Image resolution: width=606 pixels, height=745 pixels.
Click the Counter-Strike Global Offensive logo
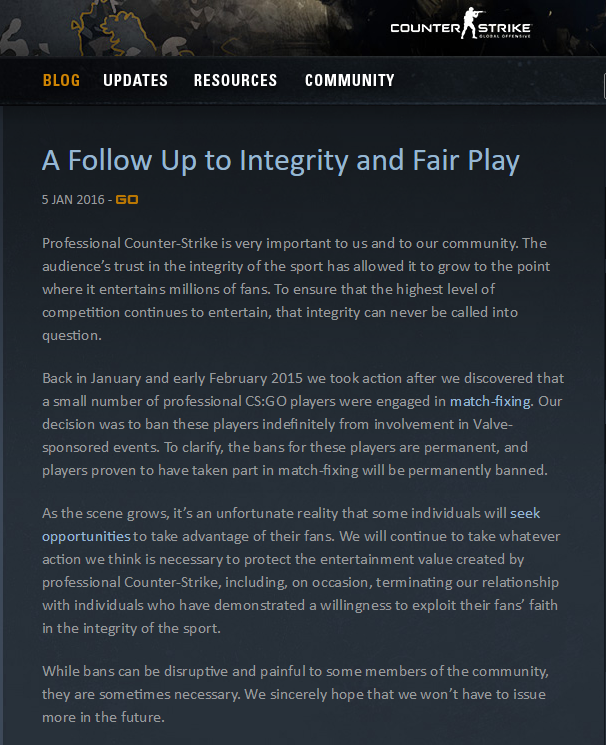461,24
